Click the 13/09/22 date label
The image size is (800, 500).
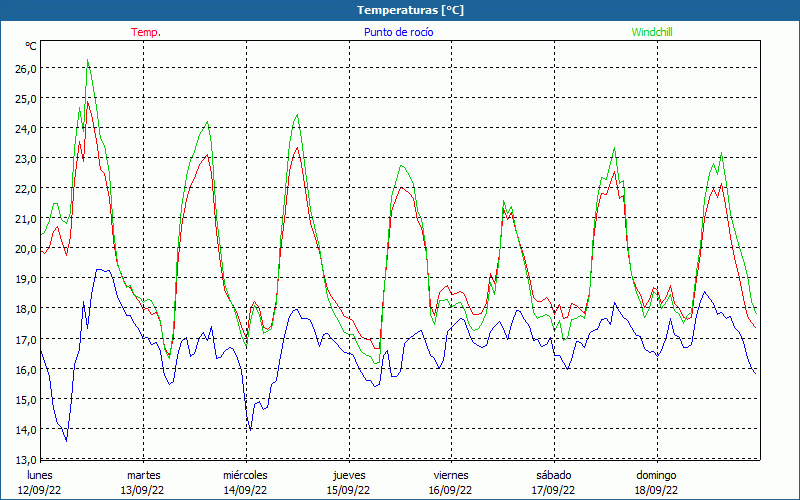pyautogui.click(x=142, y=490)
